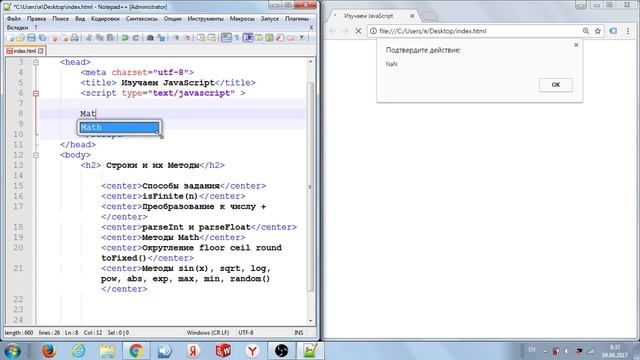The width and height of the screenshot is (640, 360).
Task: Collapse the body tag fold marker
Action: (x=36, y=155)
